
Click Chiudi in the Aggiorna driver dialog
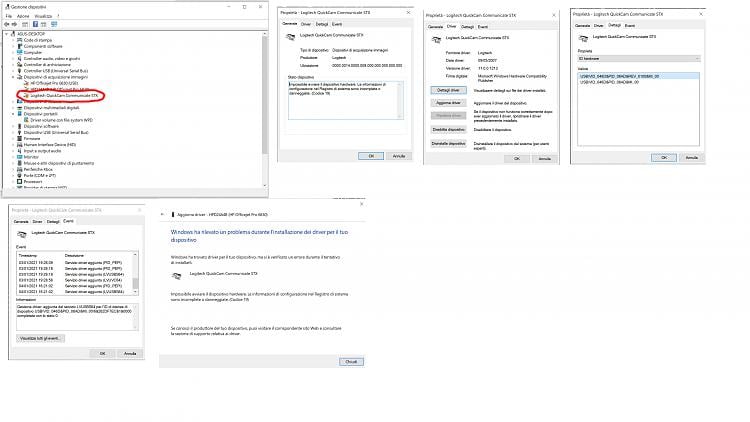coord(351,361)
